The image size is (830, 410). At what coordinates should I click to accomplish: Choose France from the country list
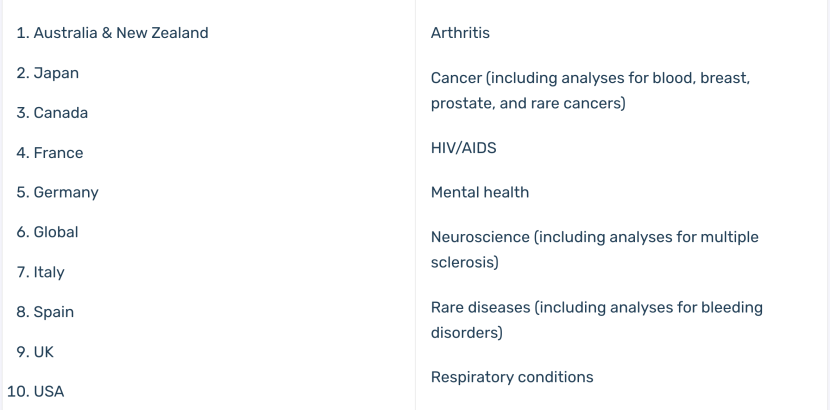pos(58,153)
